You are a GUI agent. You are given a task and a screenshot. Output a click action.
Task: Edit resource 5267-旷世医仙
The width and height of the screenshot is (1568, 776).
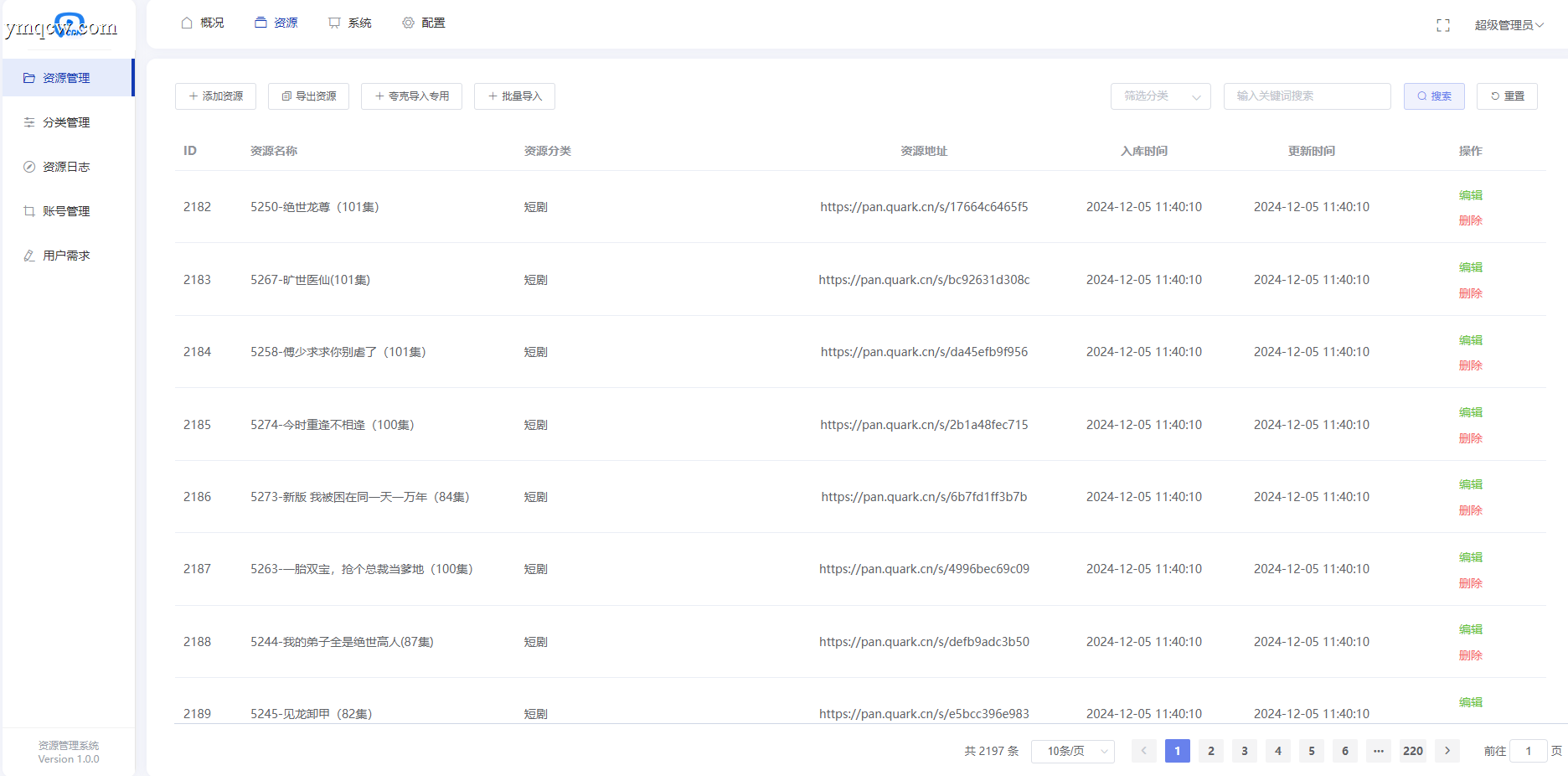(x=1470, y=267)
